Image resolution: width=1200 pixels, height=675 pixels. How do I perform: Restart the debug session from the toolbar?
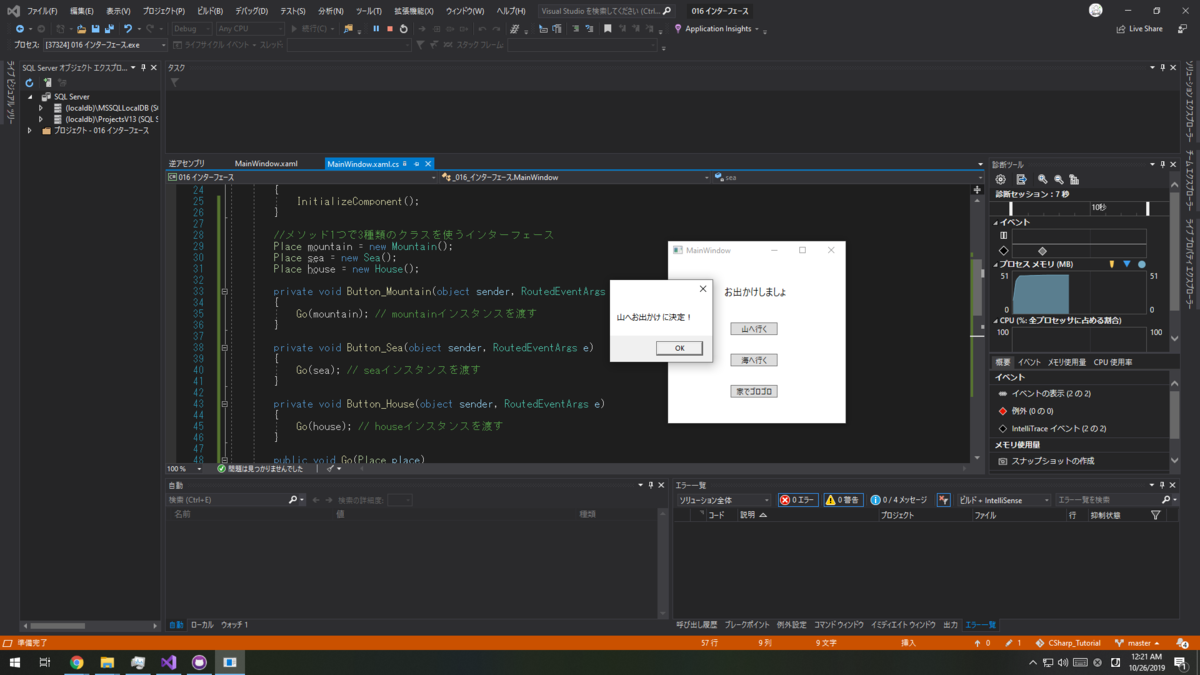[404, 29]
